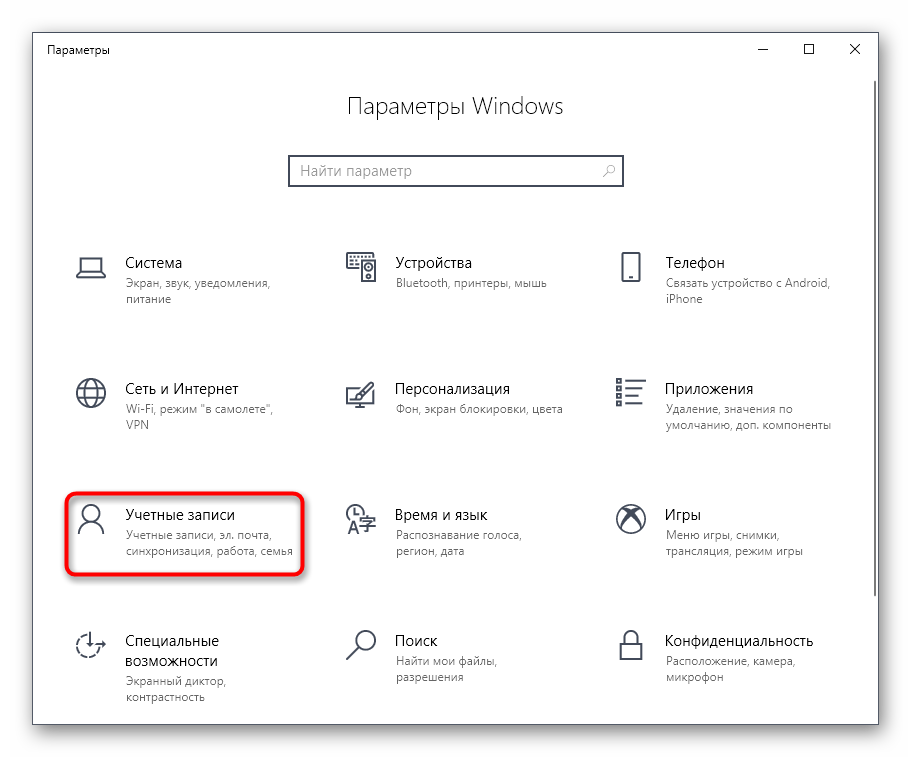Open the Сеть и Интернет globe icon
Viewport: 911px width, 757px height.
91,393
